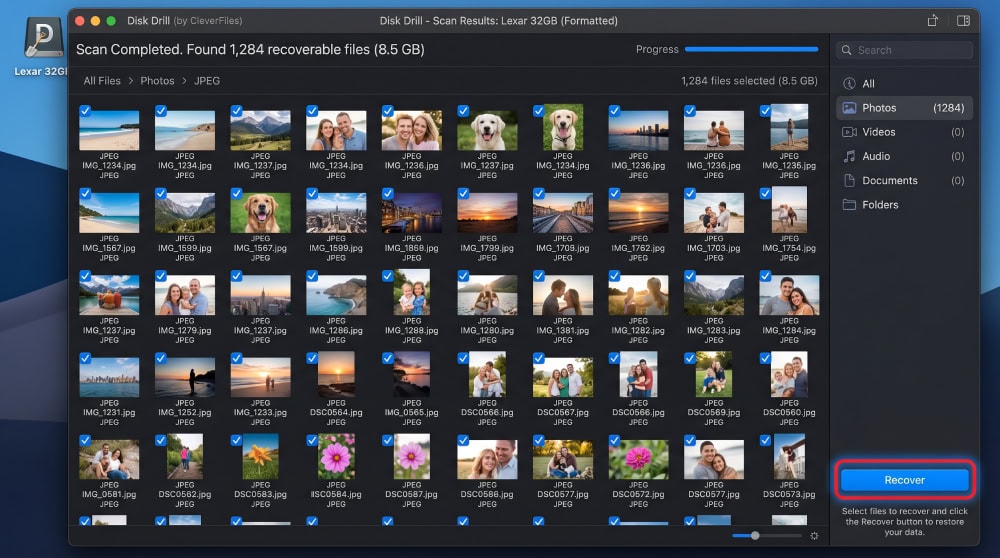Select the Photos (1284) category
The width and height of the screenshot is (1000, 558).
904,108
